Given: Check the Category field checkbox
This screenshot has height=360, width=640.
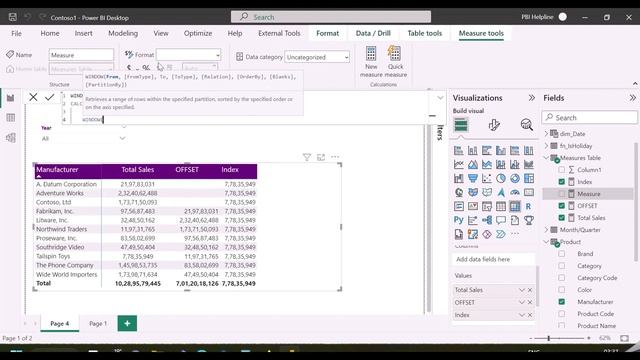Looking at the screenshot, I should click(x=562, y=266).
